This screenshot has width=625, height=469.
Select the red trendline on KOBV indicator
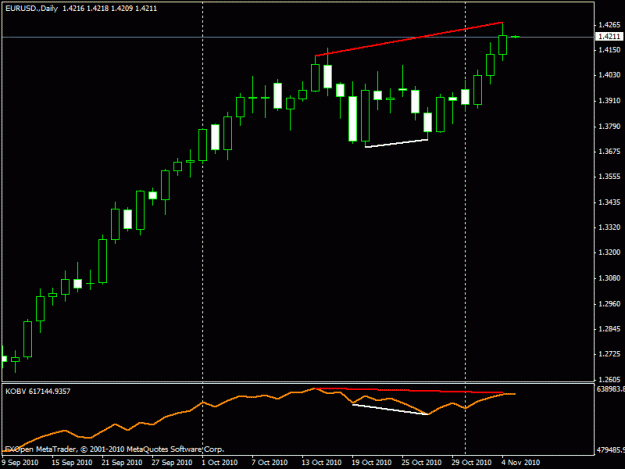click(409, 391)
